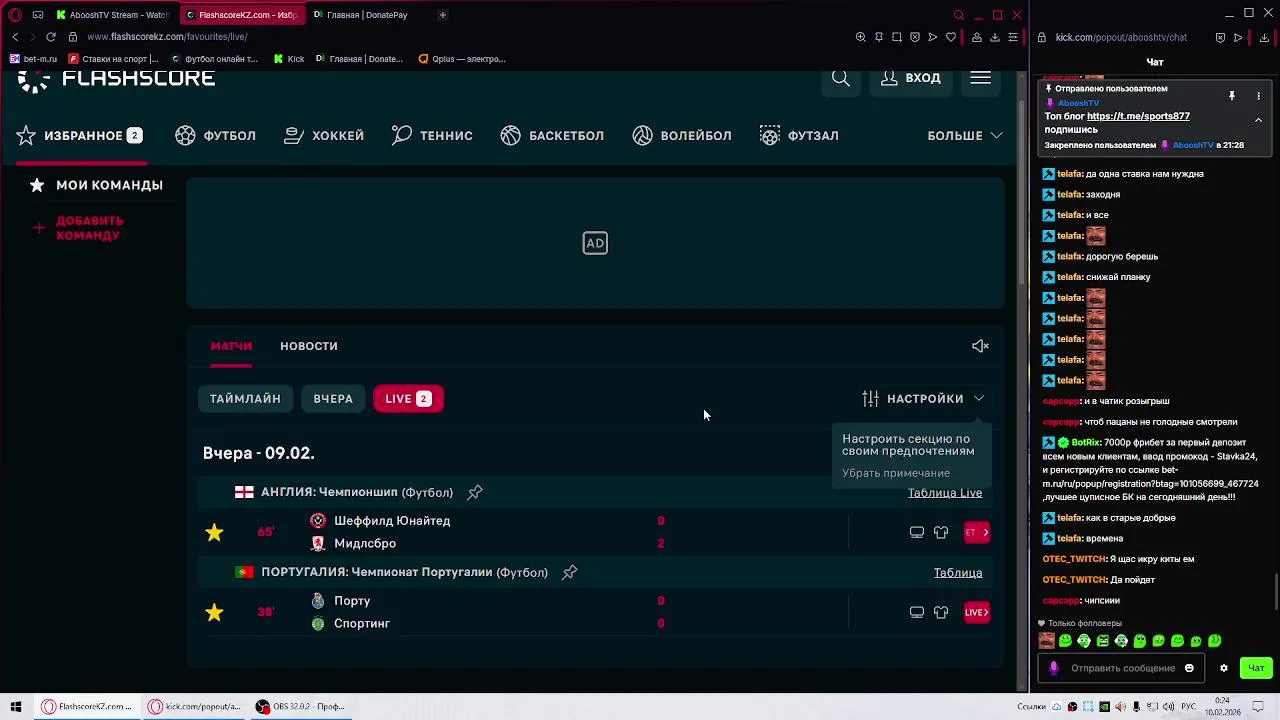The height and width of the screenshot is (720, 1280).
Task: Open the t.me/sports877 link in chat
Action: tap(1138, 116)
